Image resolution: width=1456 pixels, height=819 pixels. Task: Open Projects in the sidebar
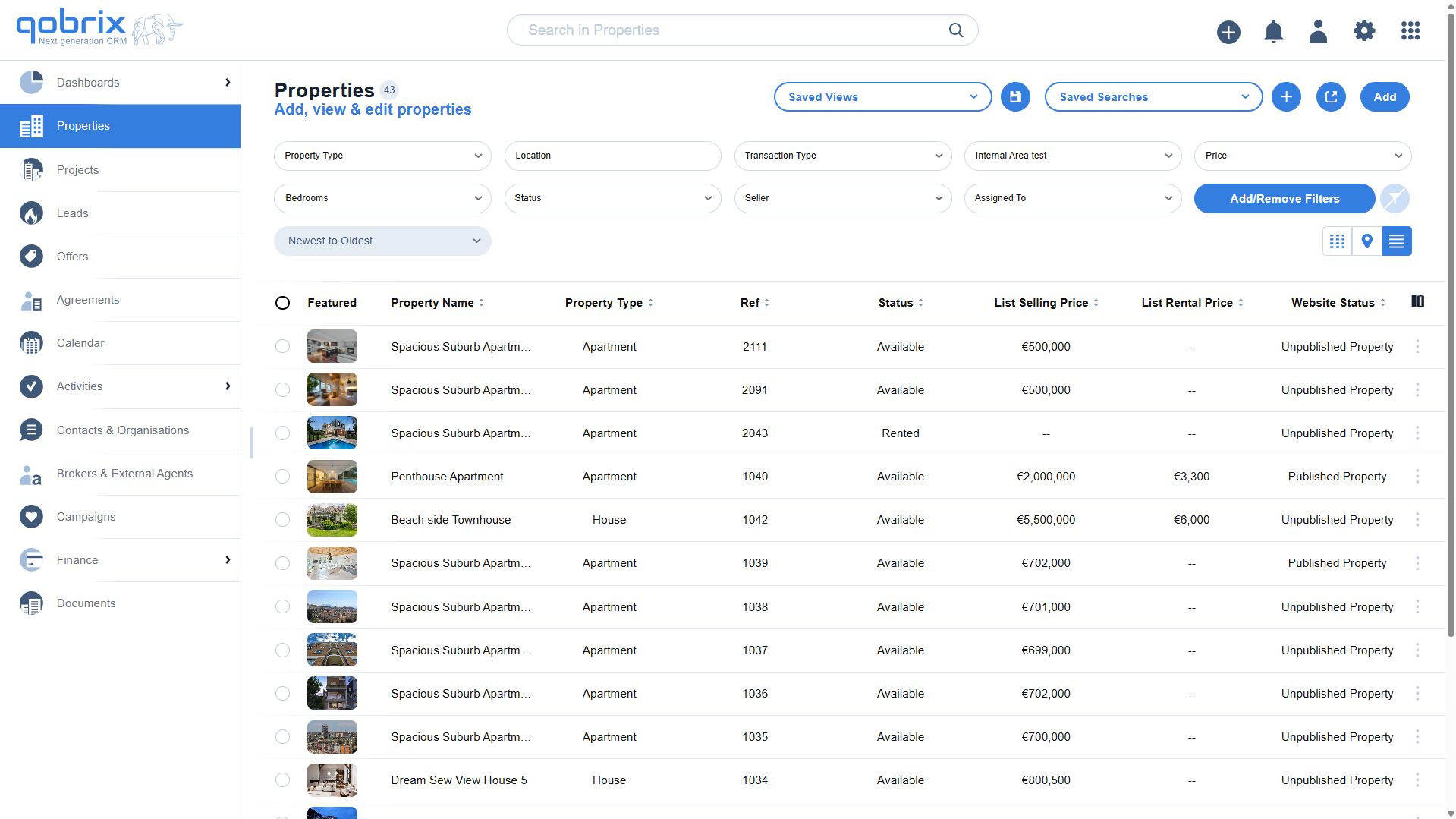121,170
